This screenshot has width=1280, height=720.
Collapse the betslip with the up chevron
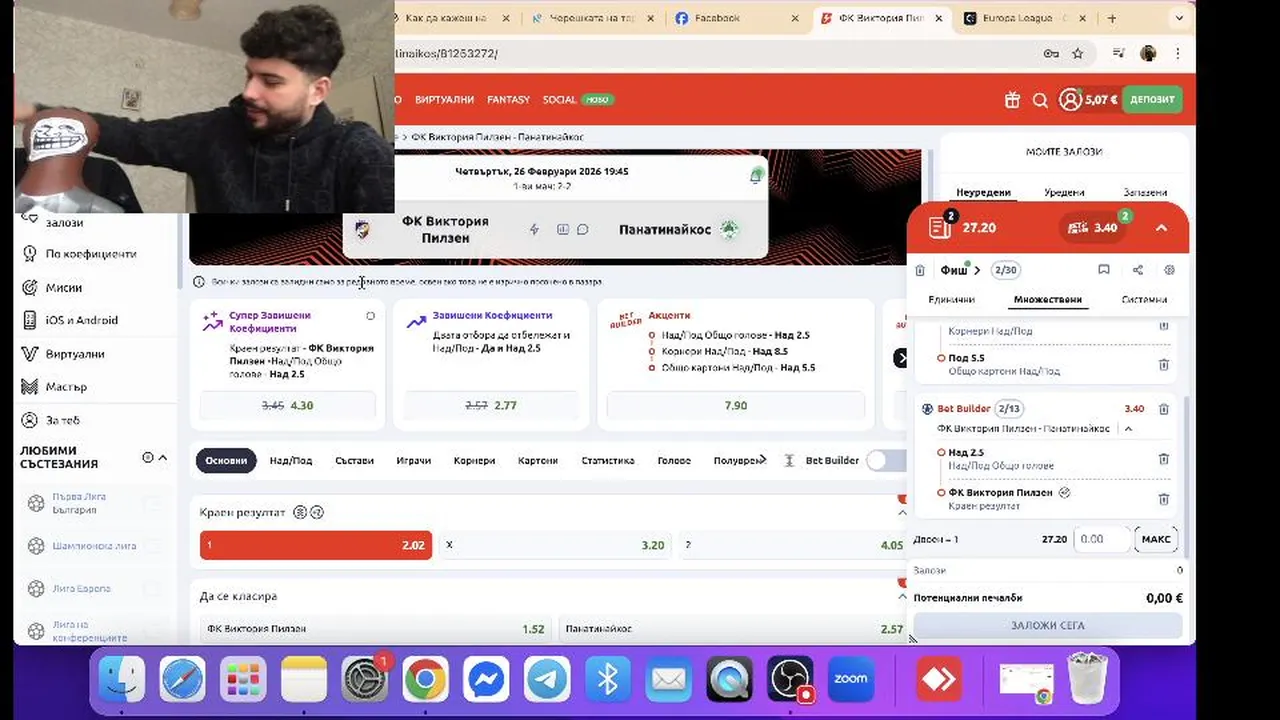[x=1161, y=228]
